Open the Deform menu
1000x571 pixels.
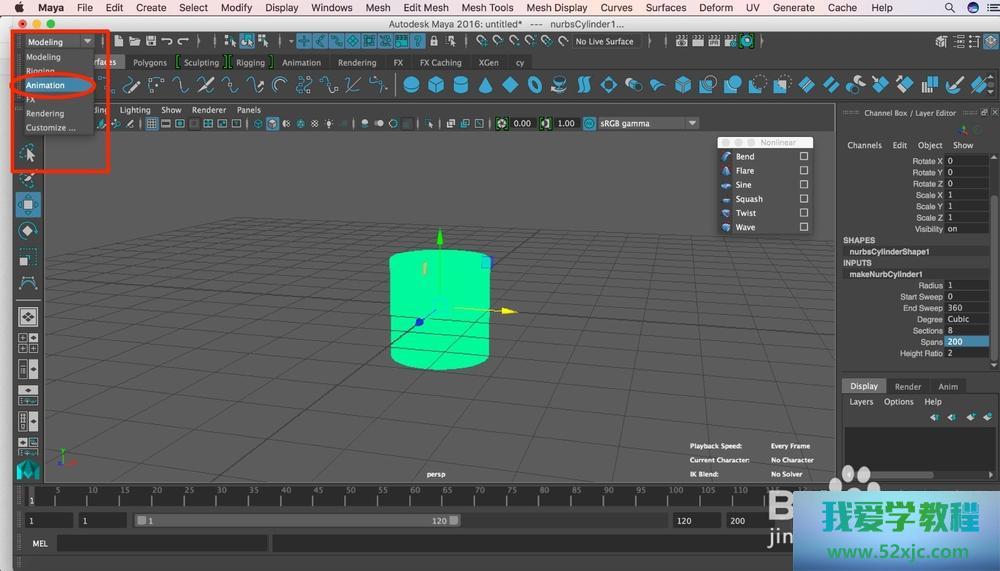(x=715, y=8)
